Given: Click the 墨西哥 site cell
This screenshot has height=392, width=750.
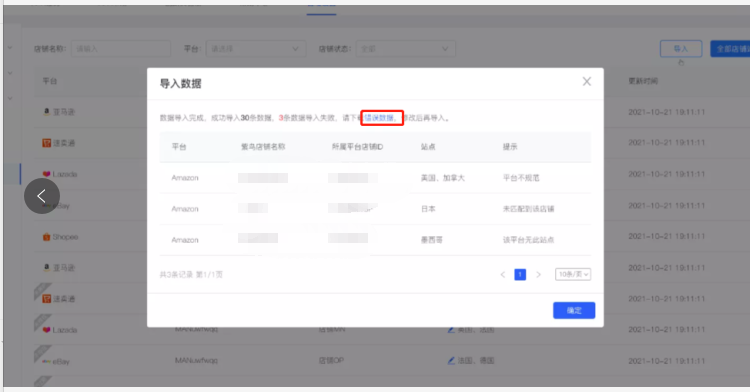Looking at the screenshot, I should pos(431,240).
